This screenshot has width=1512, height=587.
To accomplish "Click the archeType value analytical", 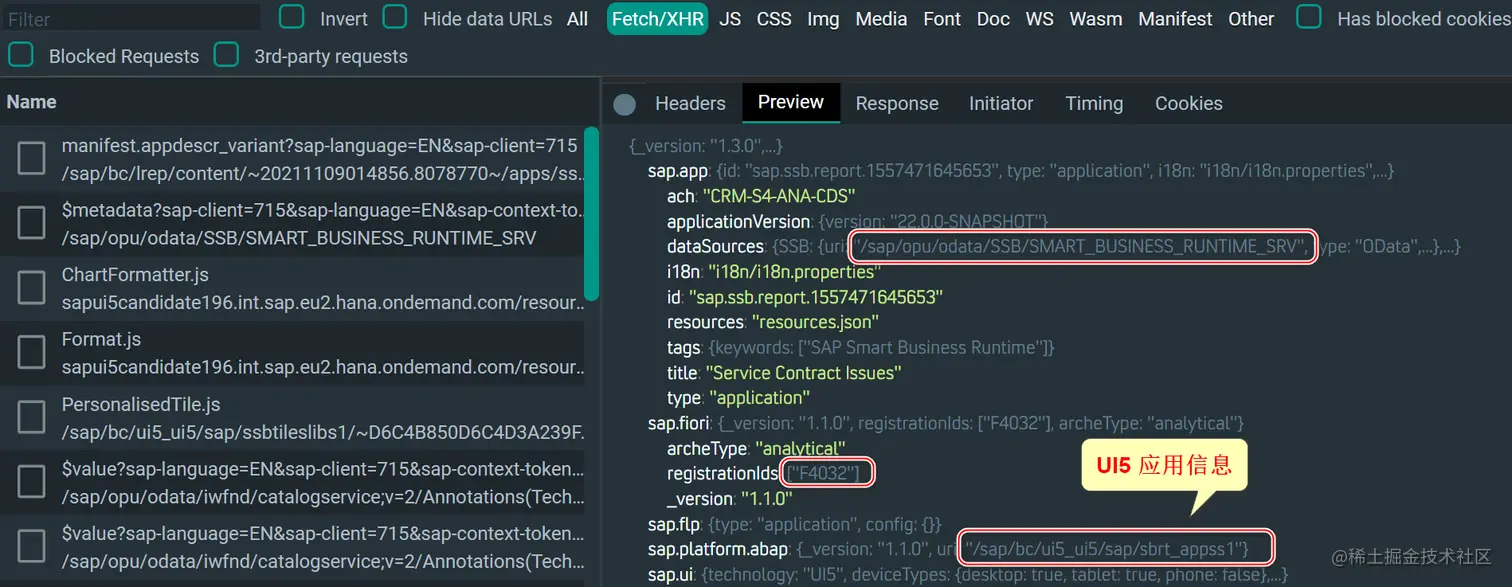I will (x=800, y=448).
